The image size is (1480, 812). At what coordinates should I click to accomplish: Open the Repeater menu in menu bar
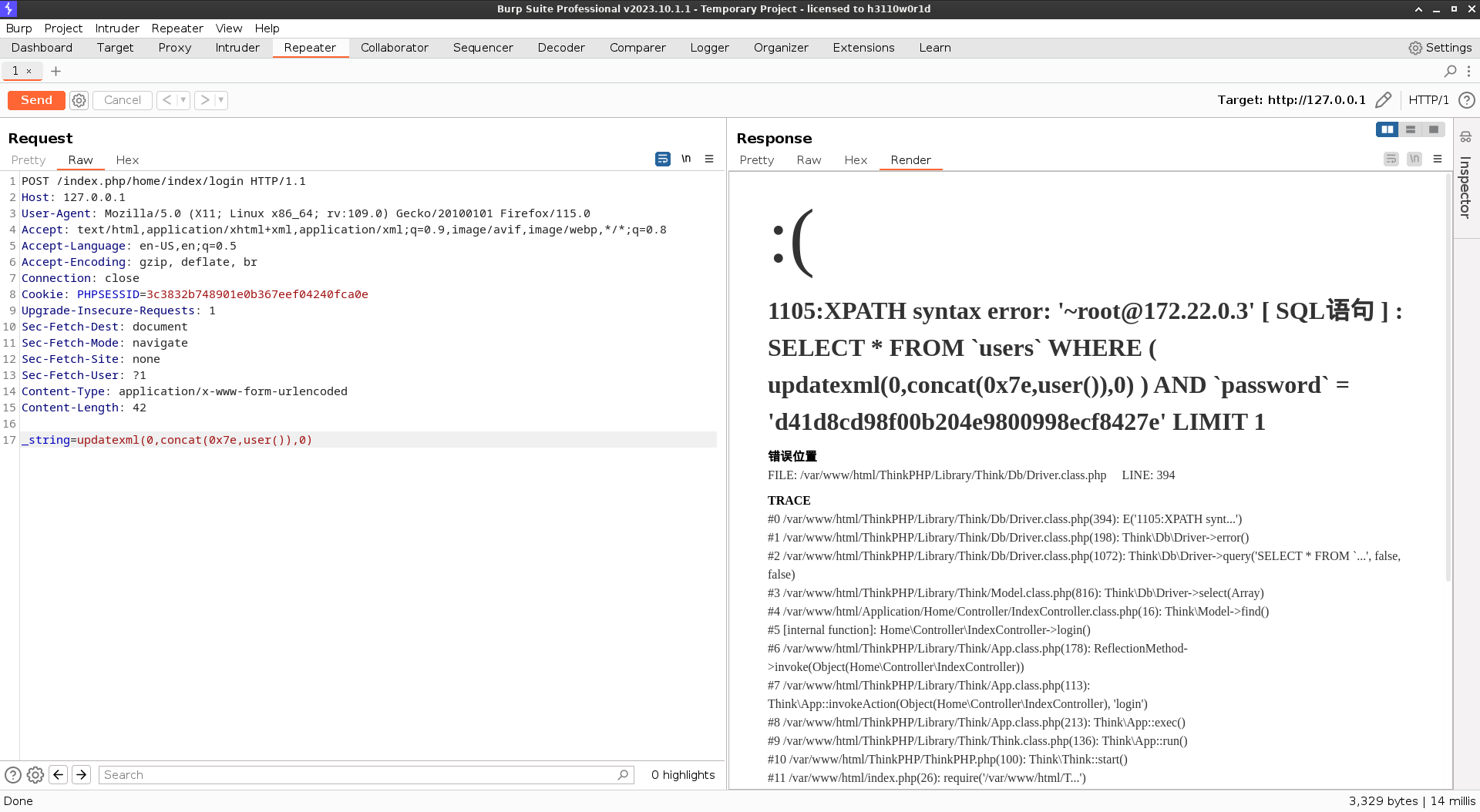(177, 29)
